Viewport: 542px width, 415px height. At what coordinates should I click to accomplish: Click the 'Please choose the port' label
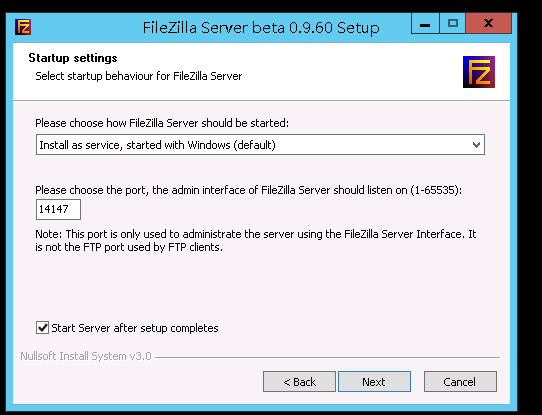point(249,190)
